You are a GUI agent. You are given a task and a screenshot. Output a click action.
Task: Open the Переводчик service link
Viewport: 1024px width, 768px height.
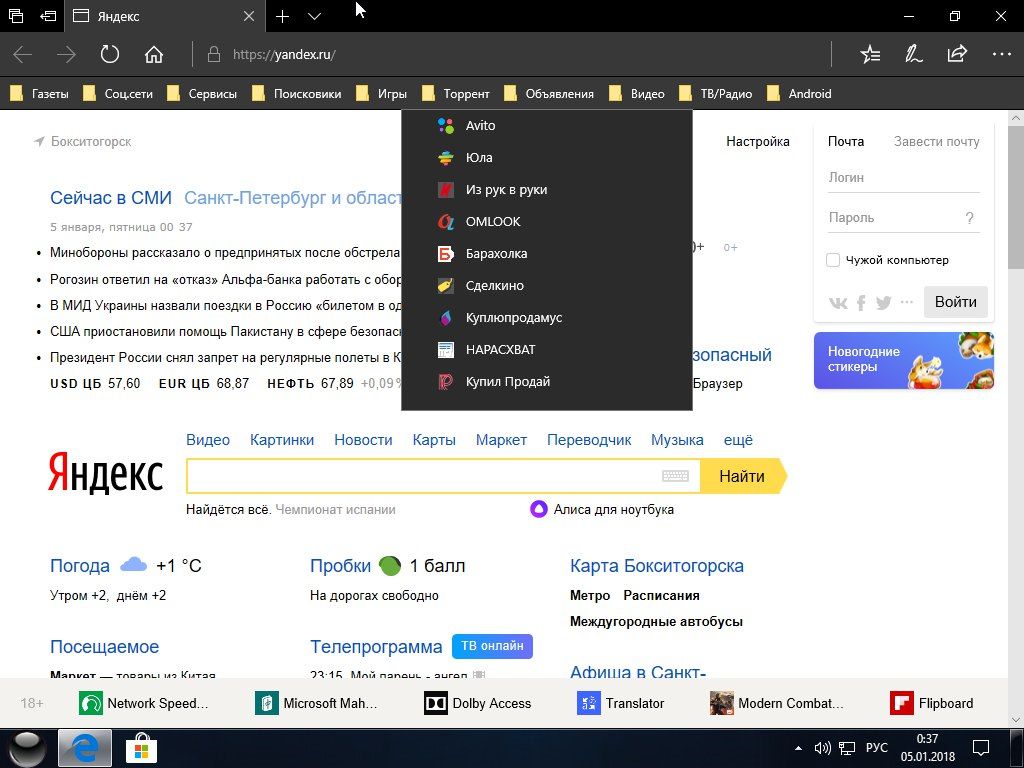tap(589, 440)
